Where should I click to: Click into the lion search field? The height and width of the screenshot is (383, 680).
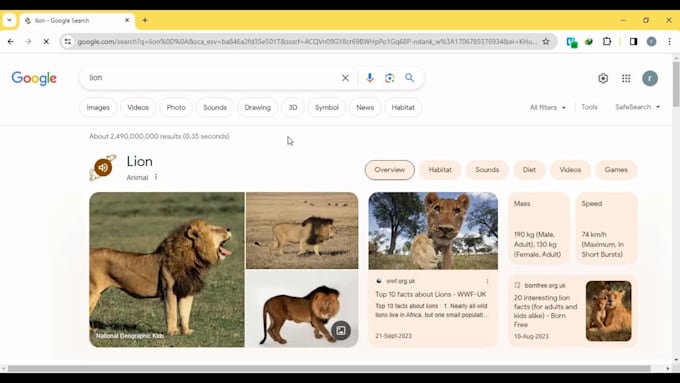pos(212,78)
